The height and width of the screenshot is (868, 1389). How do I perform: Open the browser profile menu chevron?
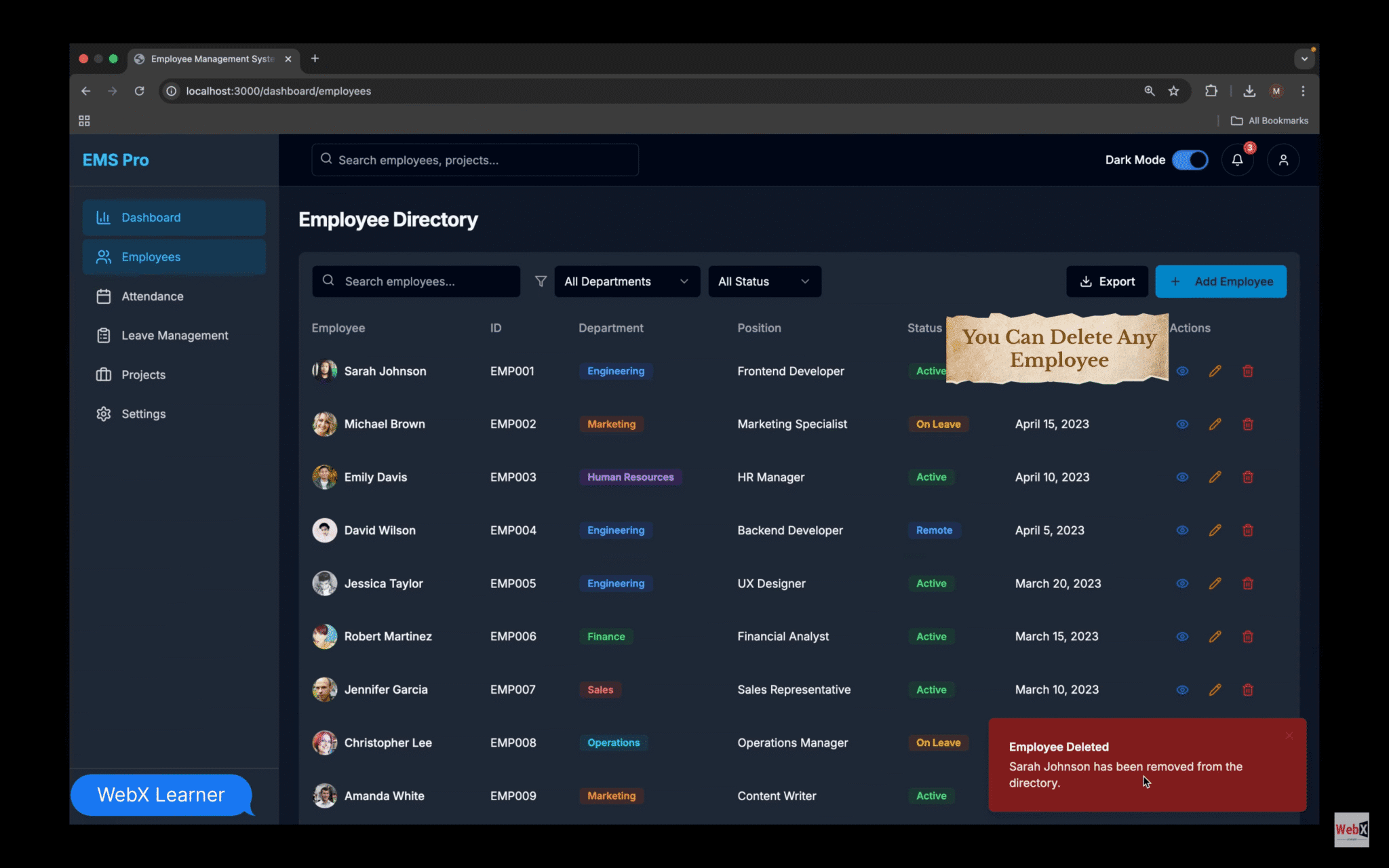coord(1304,59)
